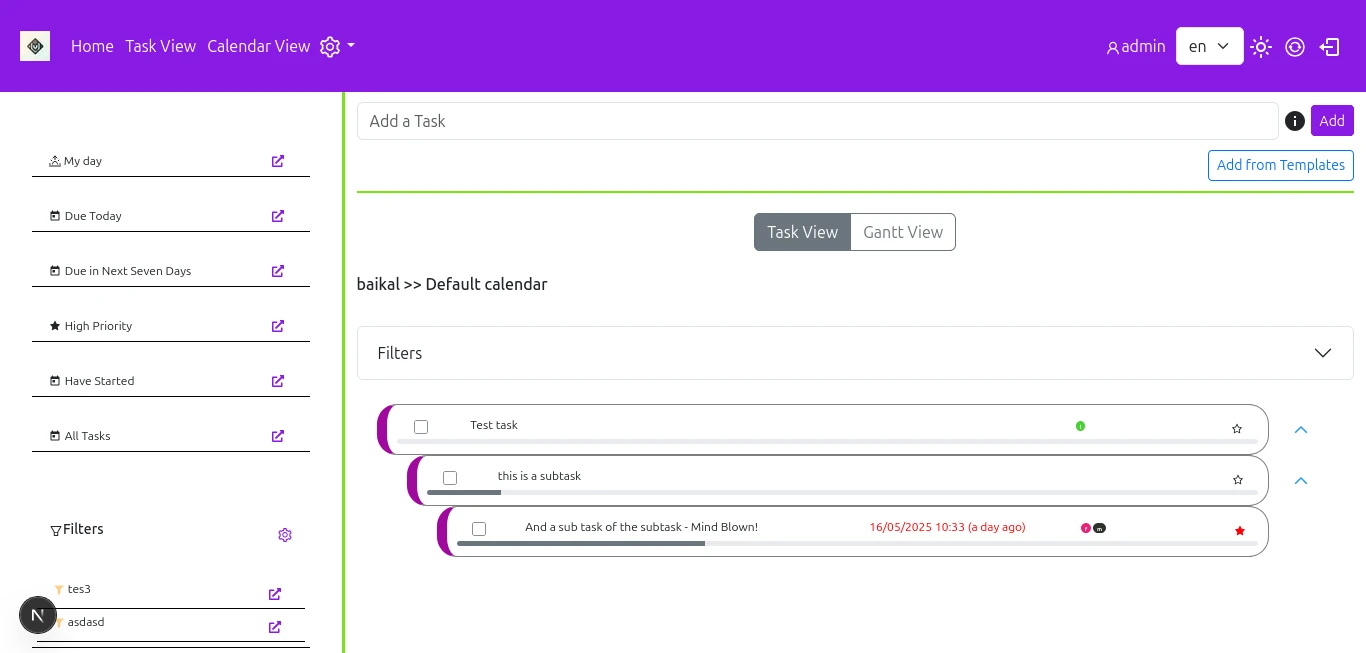Viewport: 1366px width, 653px height.
Task: Open Calendar View from navbar
Action: [259, 46]
